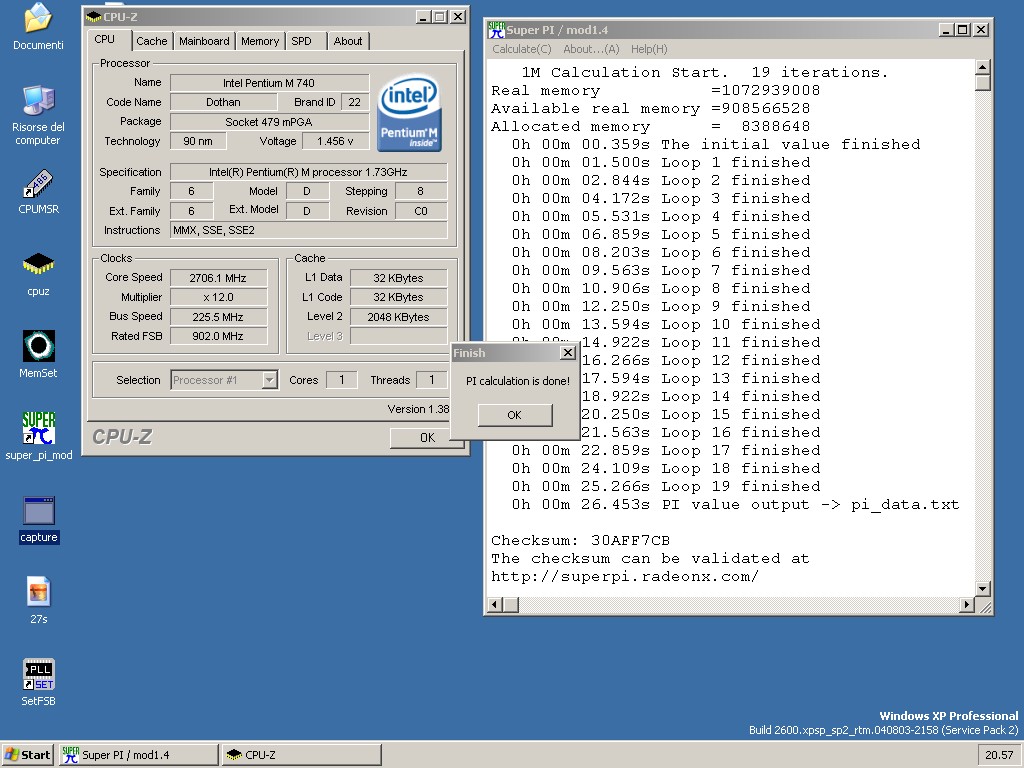This screenshot has height=768, width=1024.
Task: Click Super PI vertical scrollbar up arrow
Action: point(983,67)
